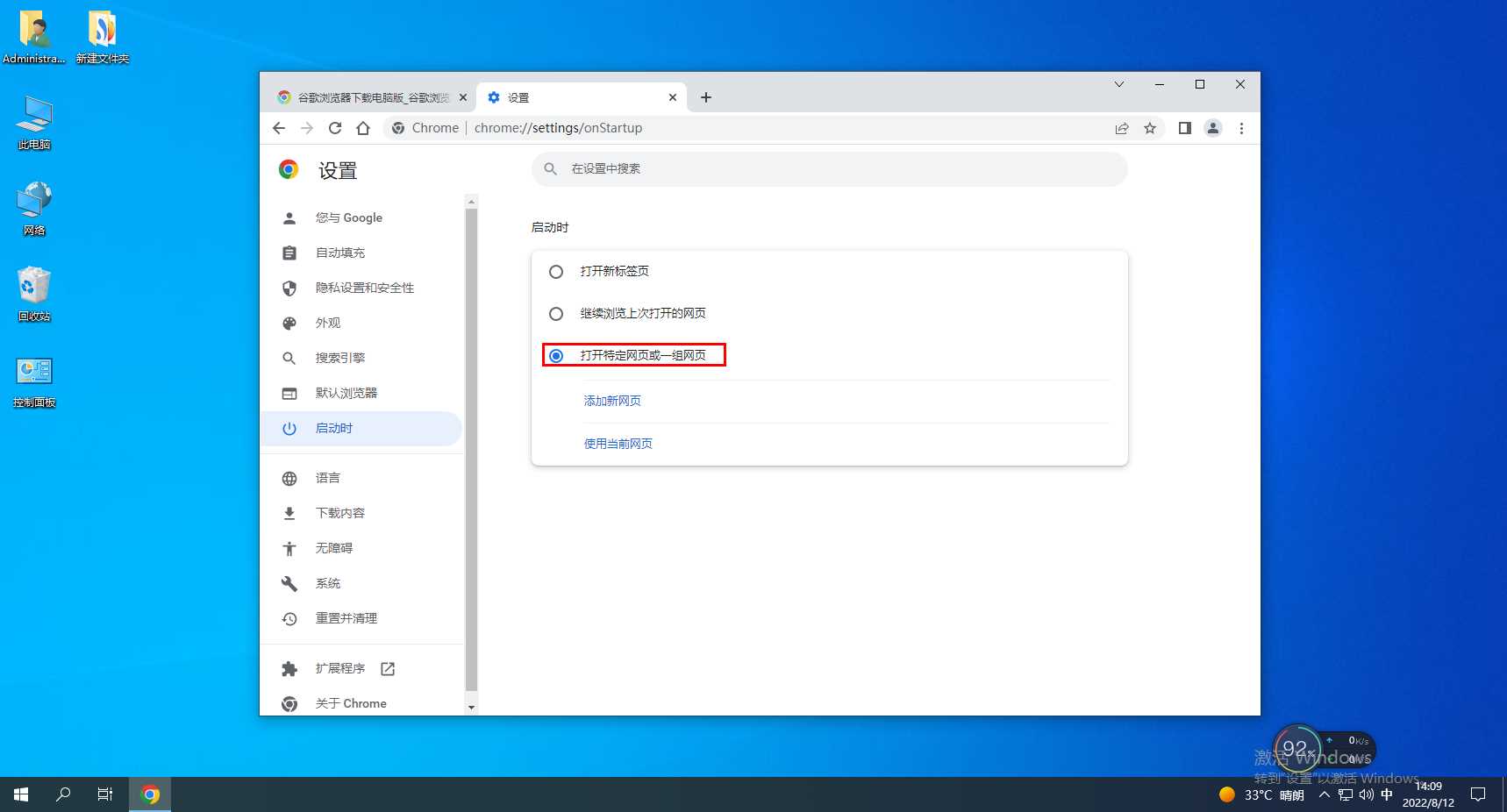Click the download icon next to 下载内容
The height and width of the screenshot is (812, 1507).
coord(289,513)
